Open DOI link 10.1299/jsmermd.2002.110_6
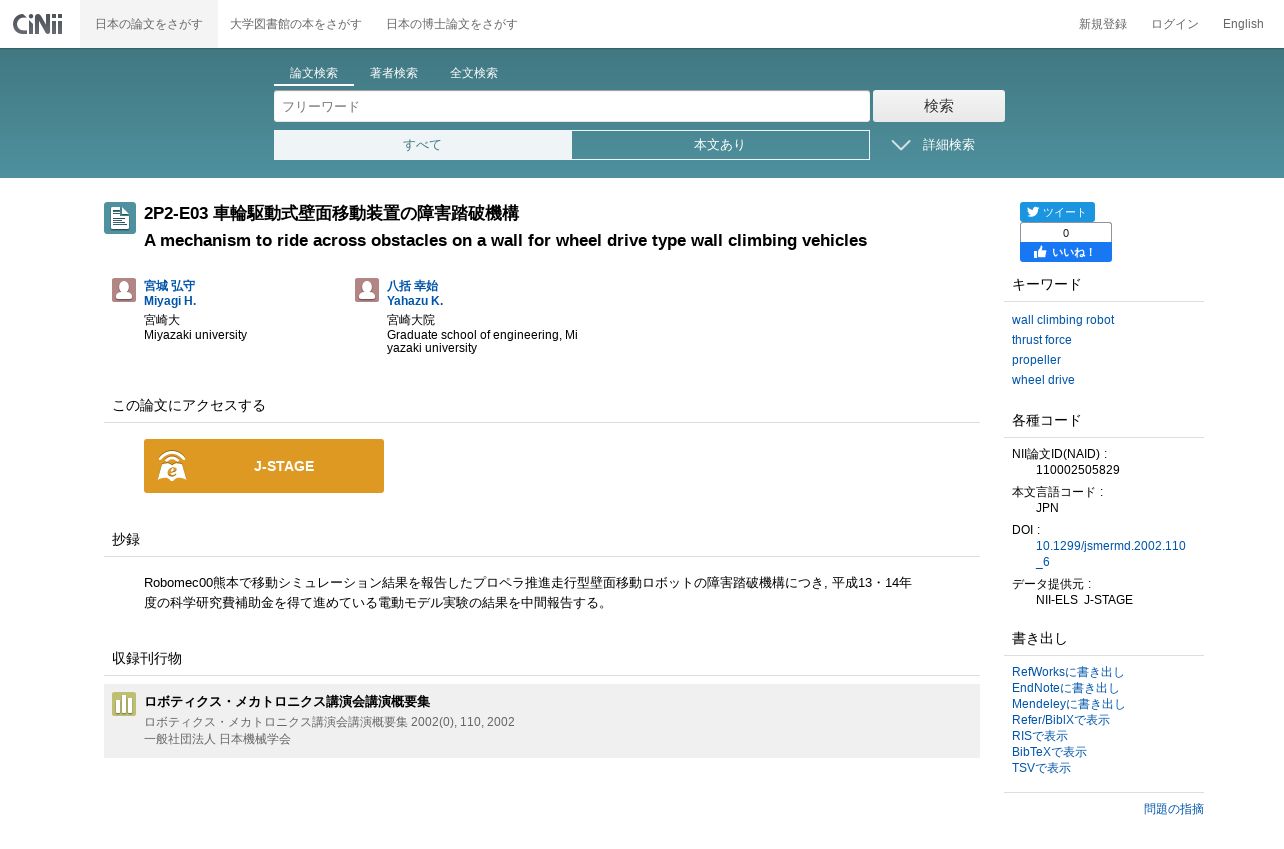 (1111, 554)
